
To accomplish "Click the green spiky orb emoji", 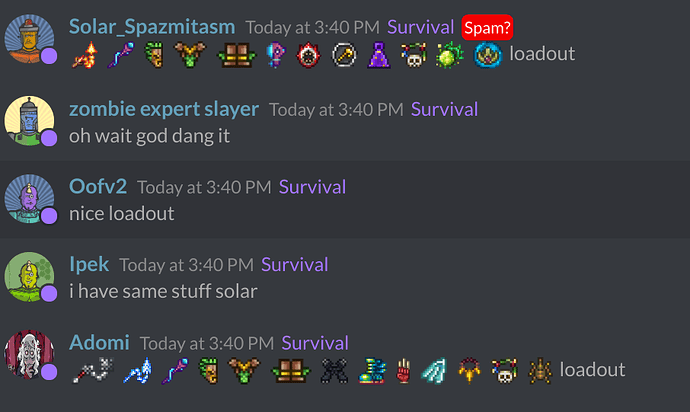I will tap(449, 55).
